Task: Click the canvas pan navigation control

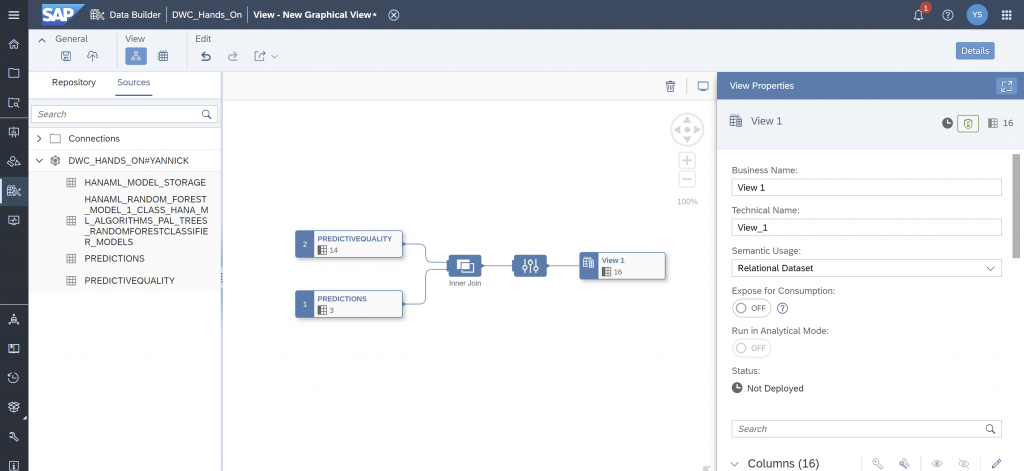Action: coord(687,129)
